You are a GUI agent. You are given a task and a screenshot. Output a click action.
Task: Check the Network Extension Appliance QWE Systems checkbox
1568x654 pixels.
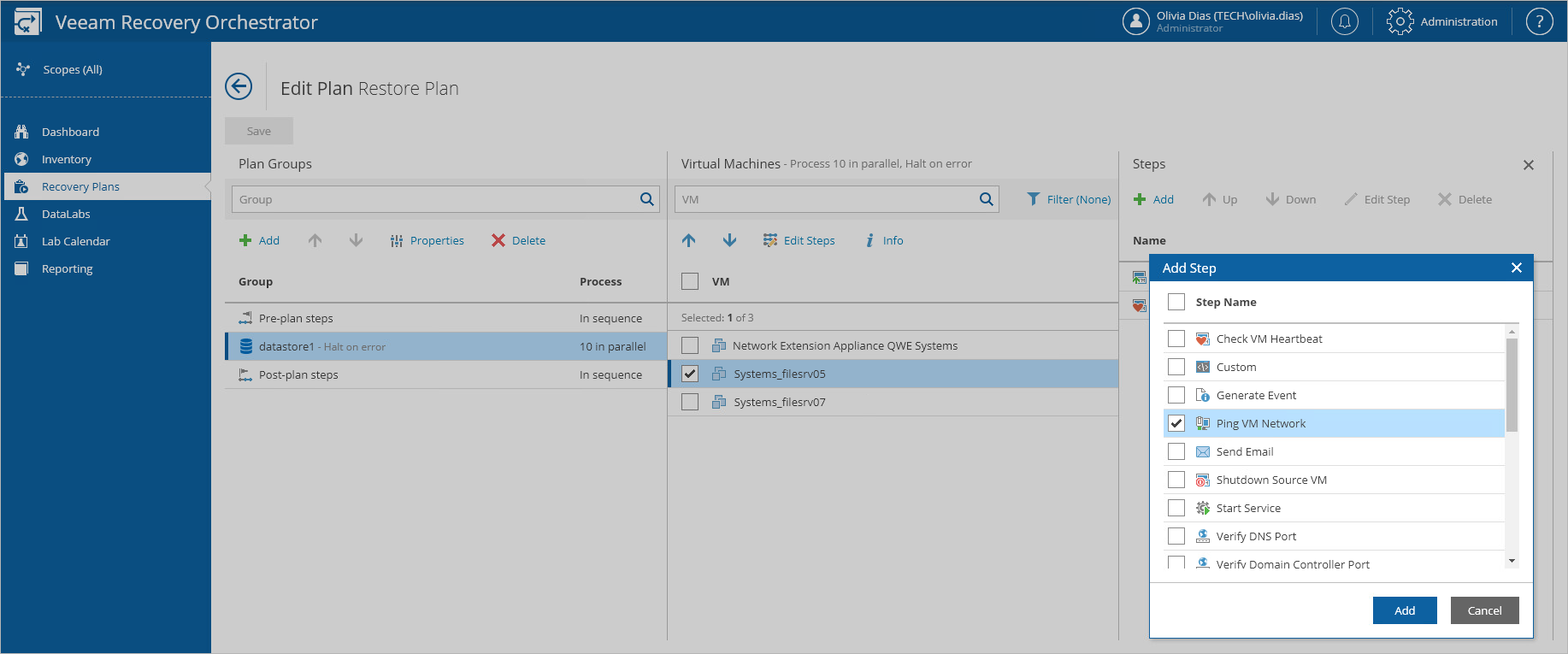[690, 345]
